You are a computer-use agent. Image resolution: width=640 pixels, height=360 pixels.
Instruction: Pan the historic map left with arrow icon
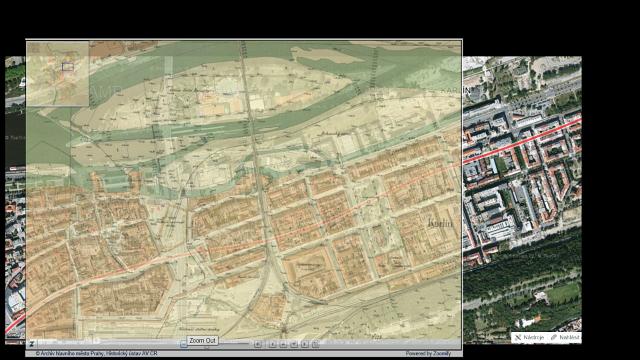tap(272, 344)
